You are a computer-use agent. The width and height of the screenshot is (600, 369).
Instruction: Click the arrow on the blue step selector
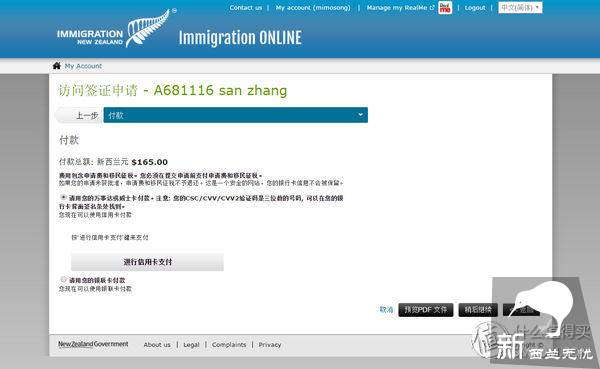click(360, 115)
